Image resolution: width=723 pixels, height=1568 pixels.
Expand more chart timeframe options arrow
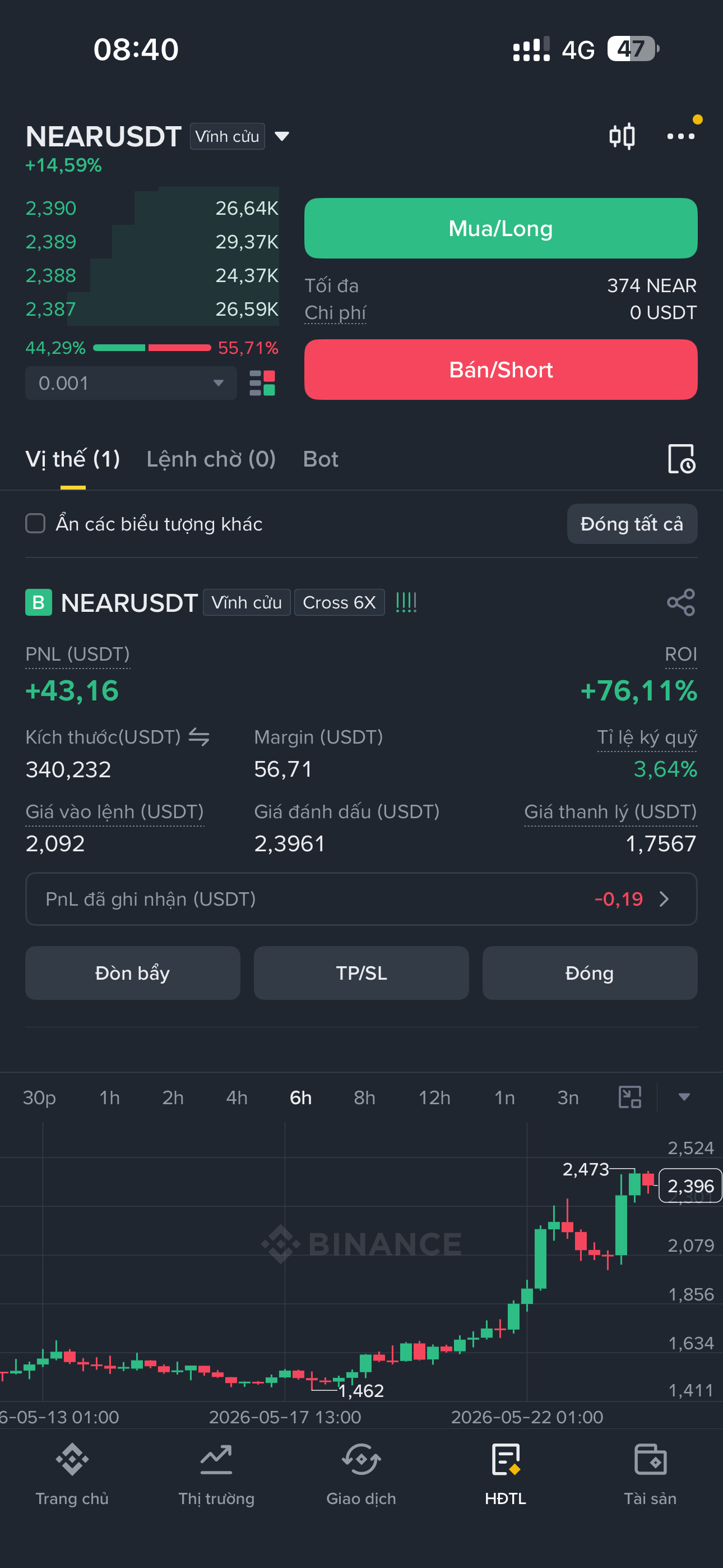pyautogui.click(x=684, y=1097)
